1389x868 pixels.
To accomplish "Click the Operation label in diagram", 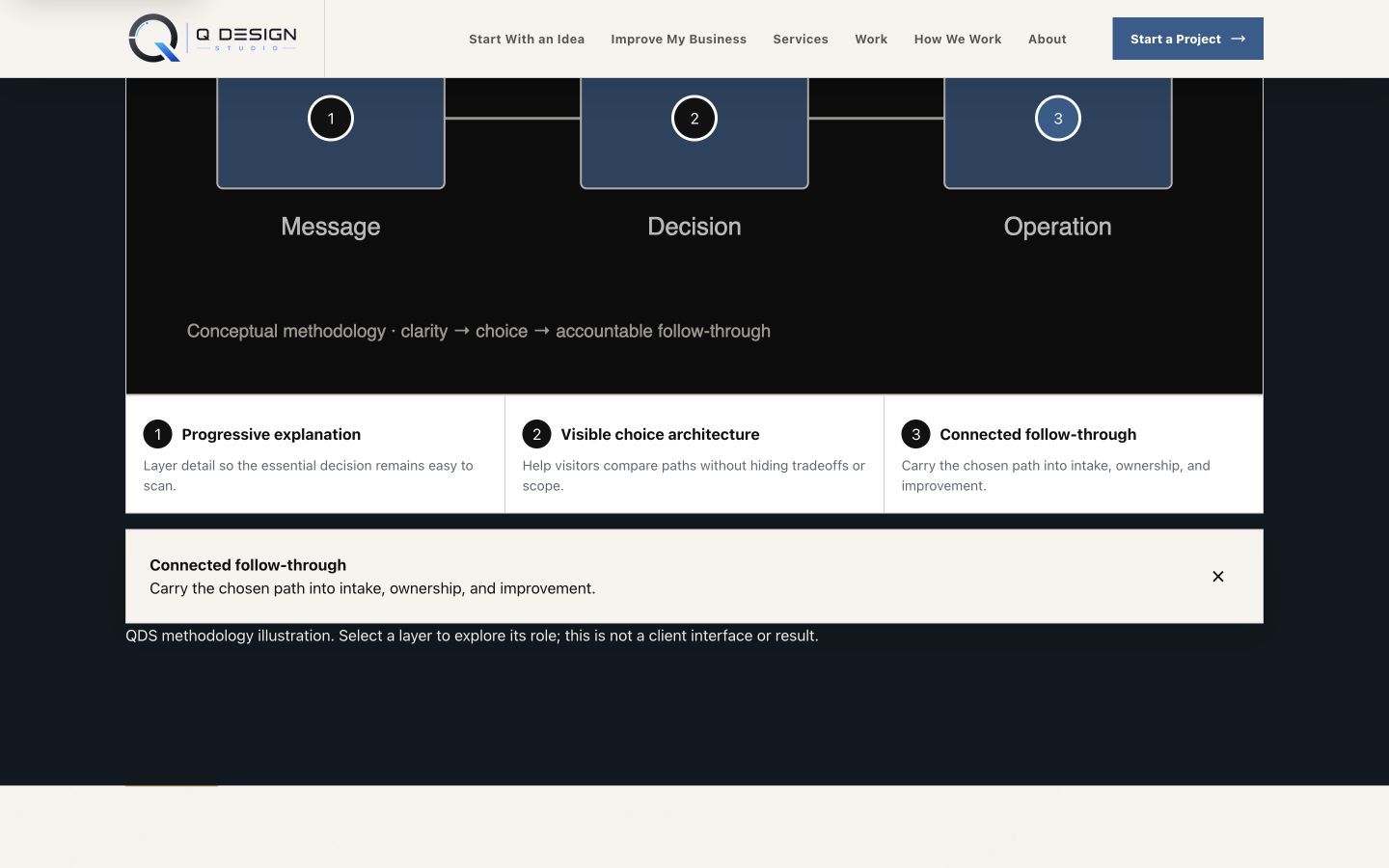I will pos(1058,227).
